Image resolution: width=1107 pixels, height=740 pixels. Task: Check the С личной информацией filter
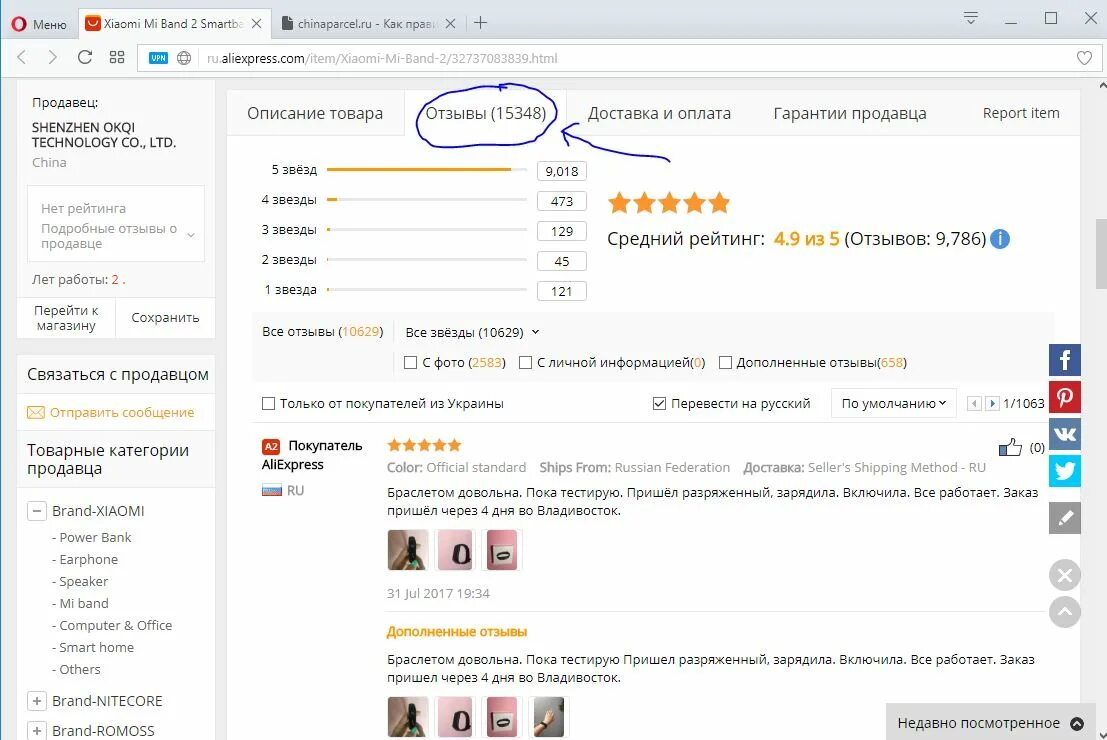(x=525, y=362)
